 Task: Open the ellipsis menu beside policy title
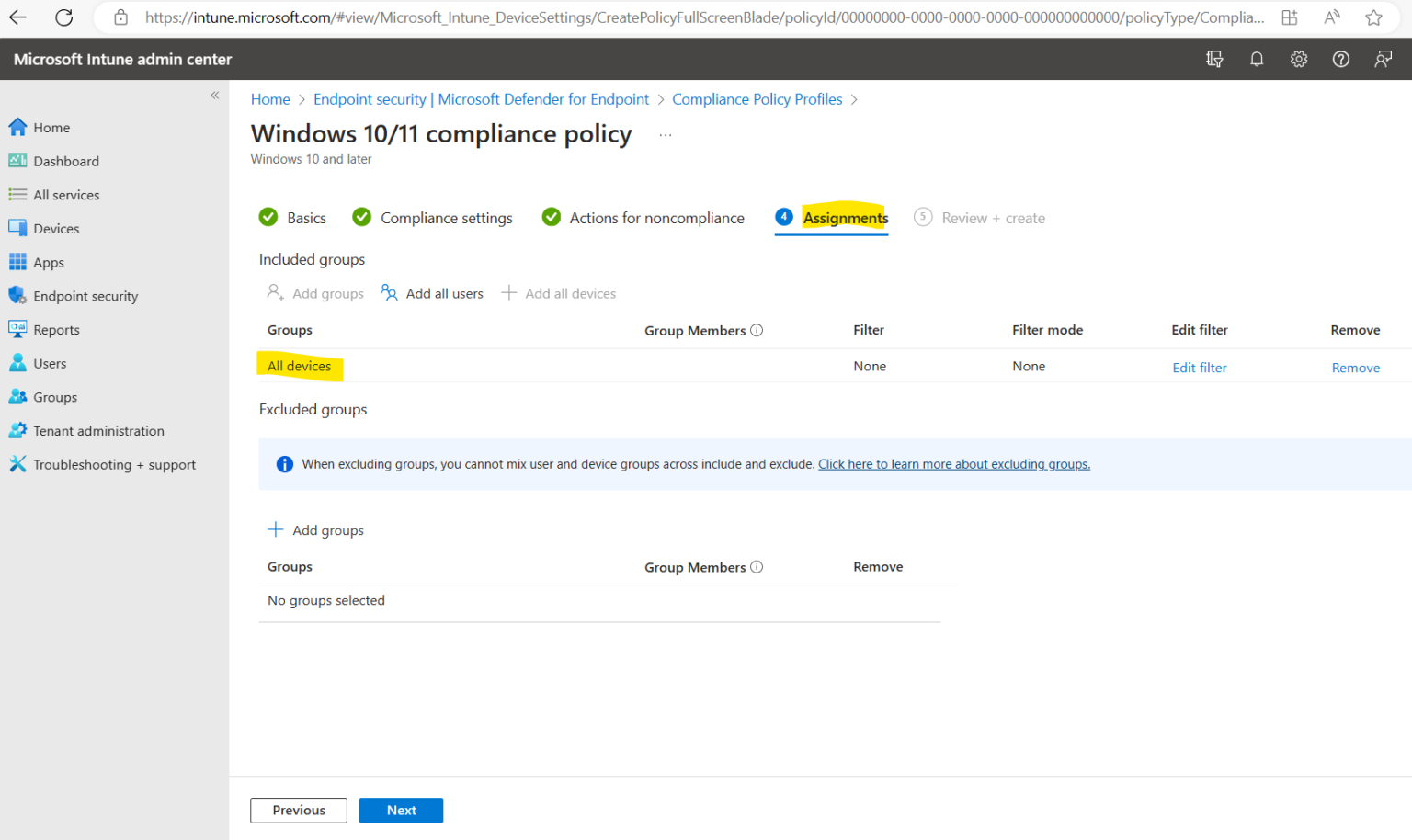(665, 134)
